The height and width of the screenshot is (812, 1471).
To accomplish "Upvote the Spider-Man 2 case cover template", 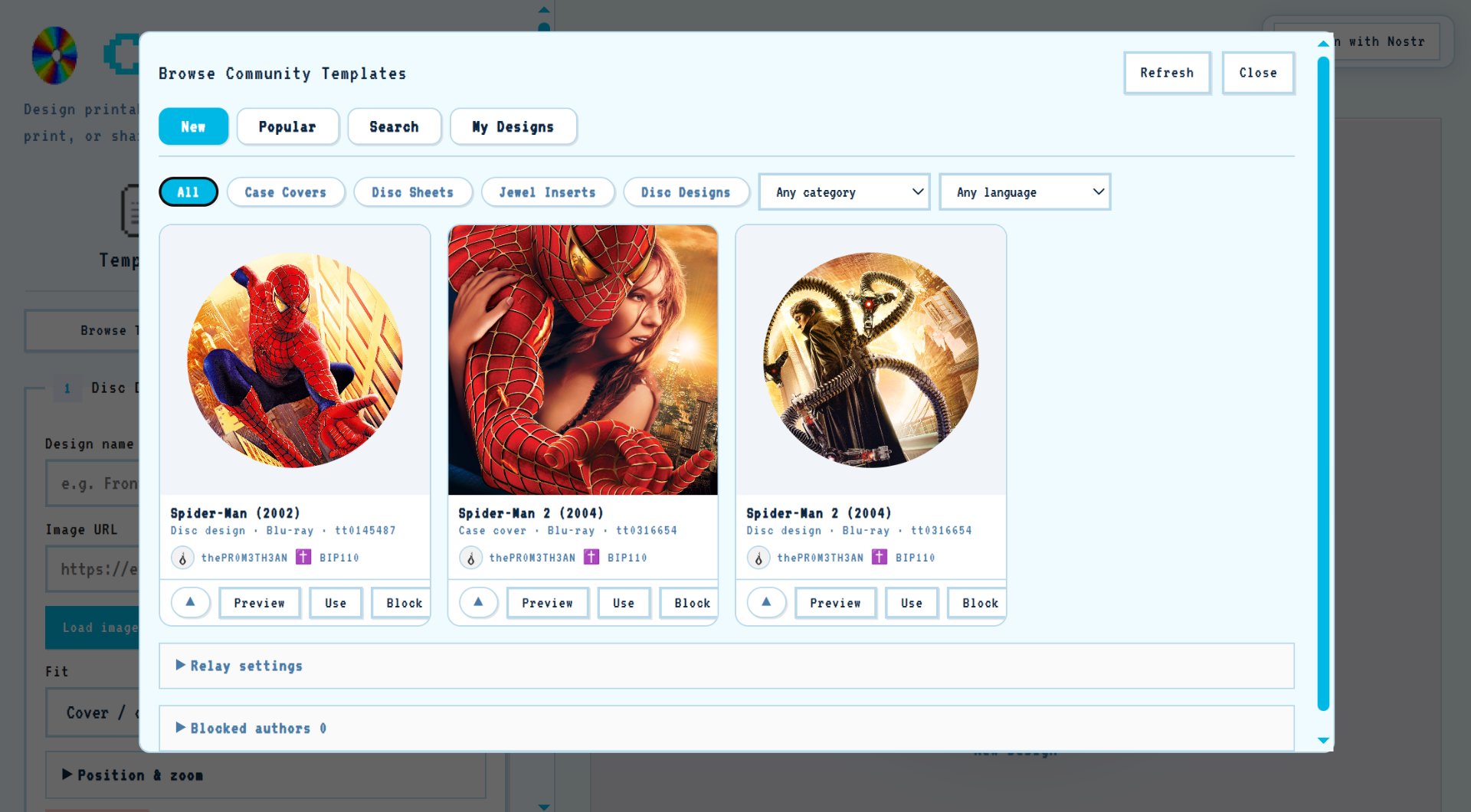I will [x=478, y=602].
